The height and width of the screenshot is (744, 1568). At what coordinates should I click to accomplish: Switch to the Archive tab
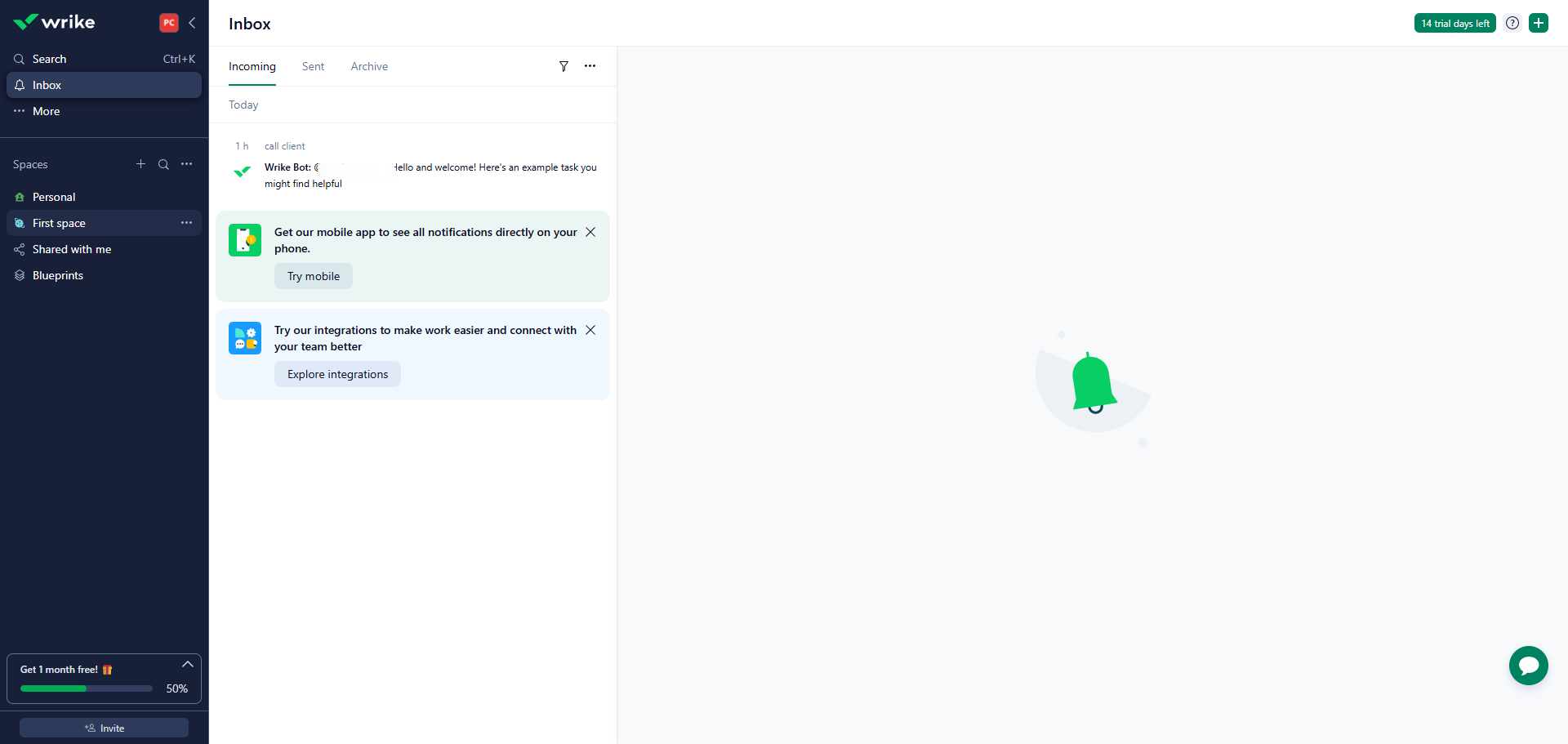pyautogui.click(x=369, y=66)
